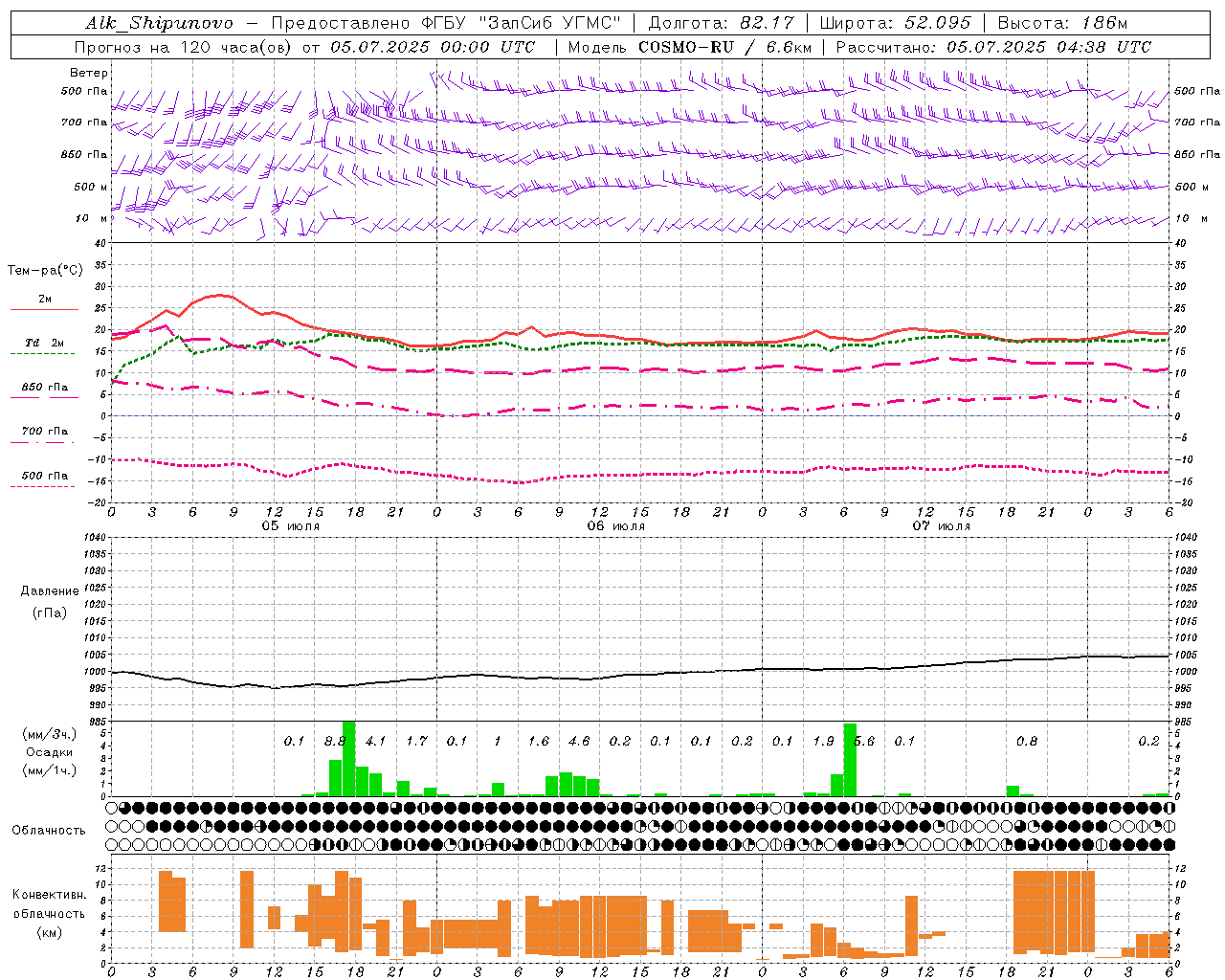Click the Td 2м legend label

(x=45, y=343)
